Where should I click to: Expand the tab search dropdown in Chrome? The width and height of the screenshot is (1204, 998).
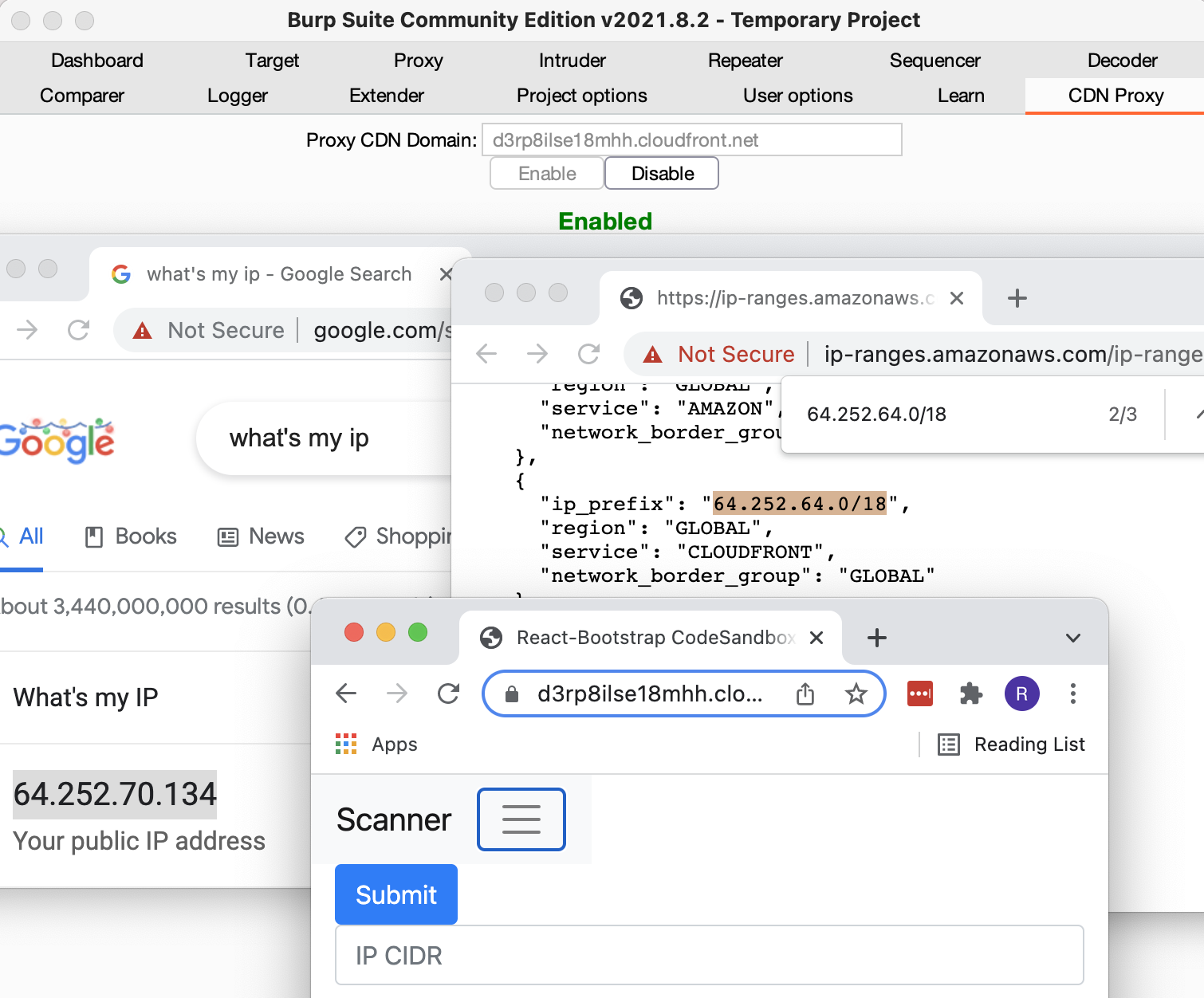(1073, 638)
